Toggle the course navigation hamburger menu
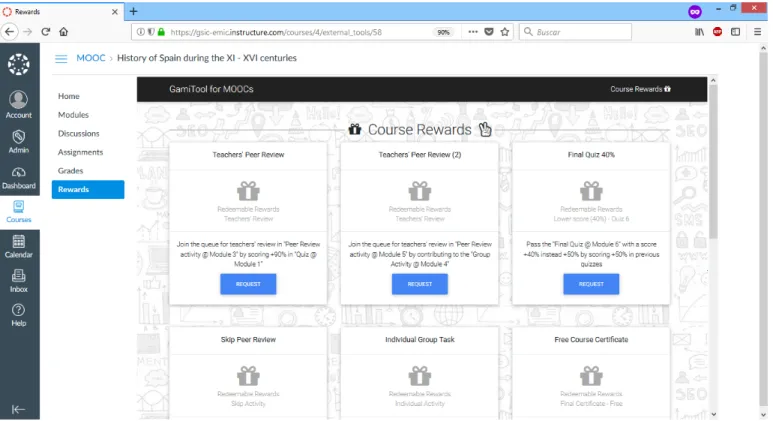773x421 pixels. (x=61, y=59)
